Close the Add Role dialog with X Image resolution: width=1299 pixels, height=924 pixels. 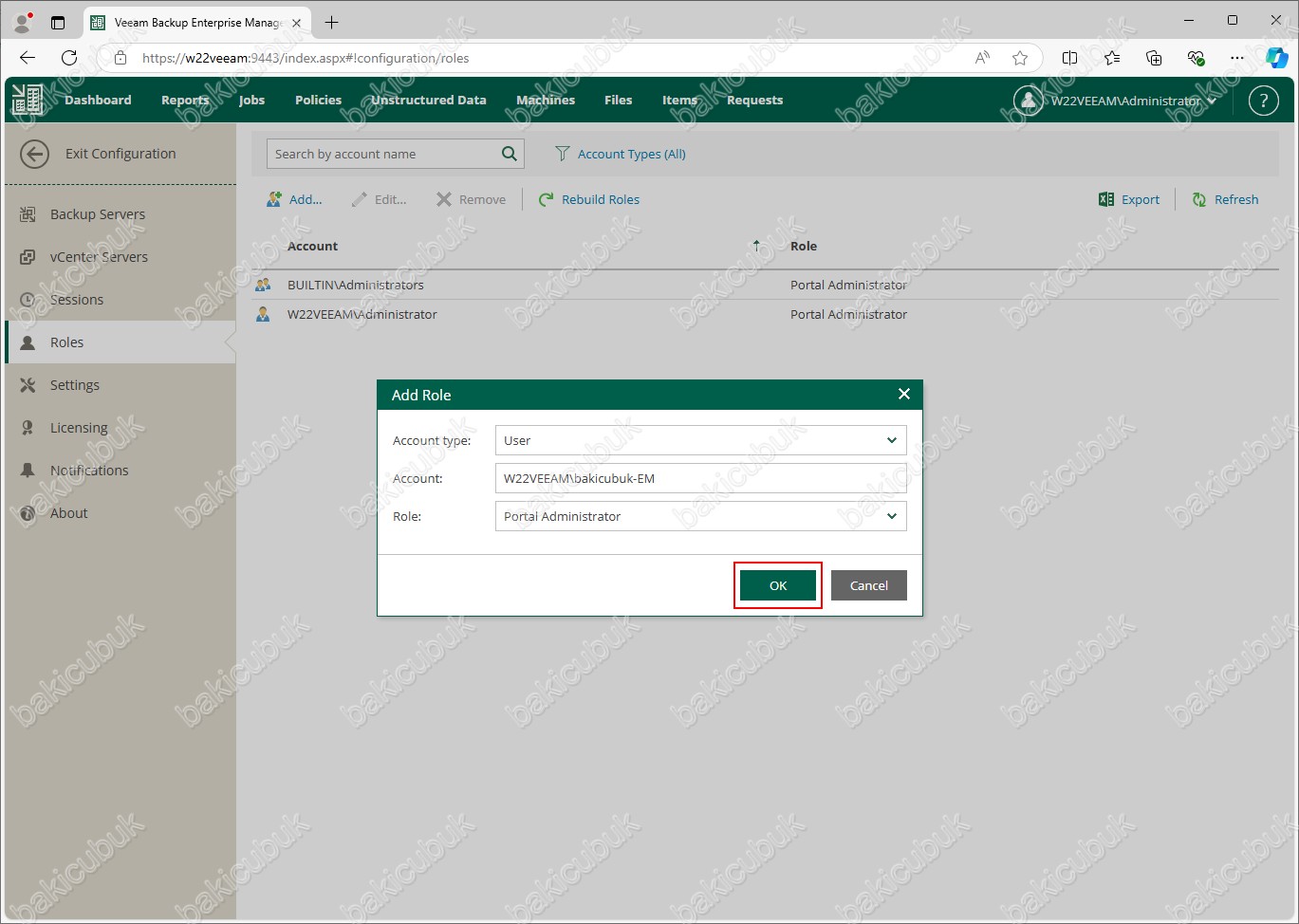click(903, 394)
